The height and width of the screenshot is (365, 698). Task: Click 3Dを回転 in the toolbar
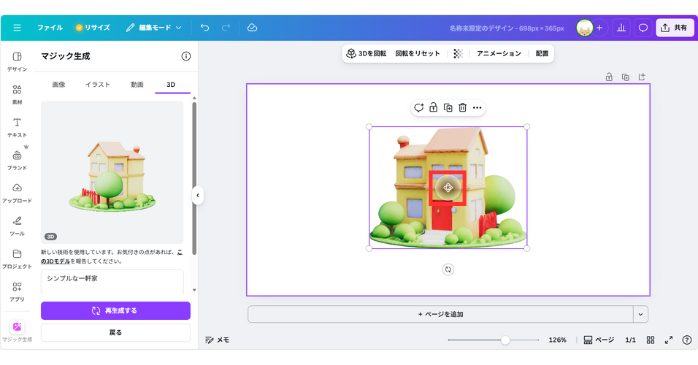point(366,53)
